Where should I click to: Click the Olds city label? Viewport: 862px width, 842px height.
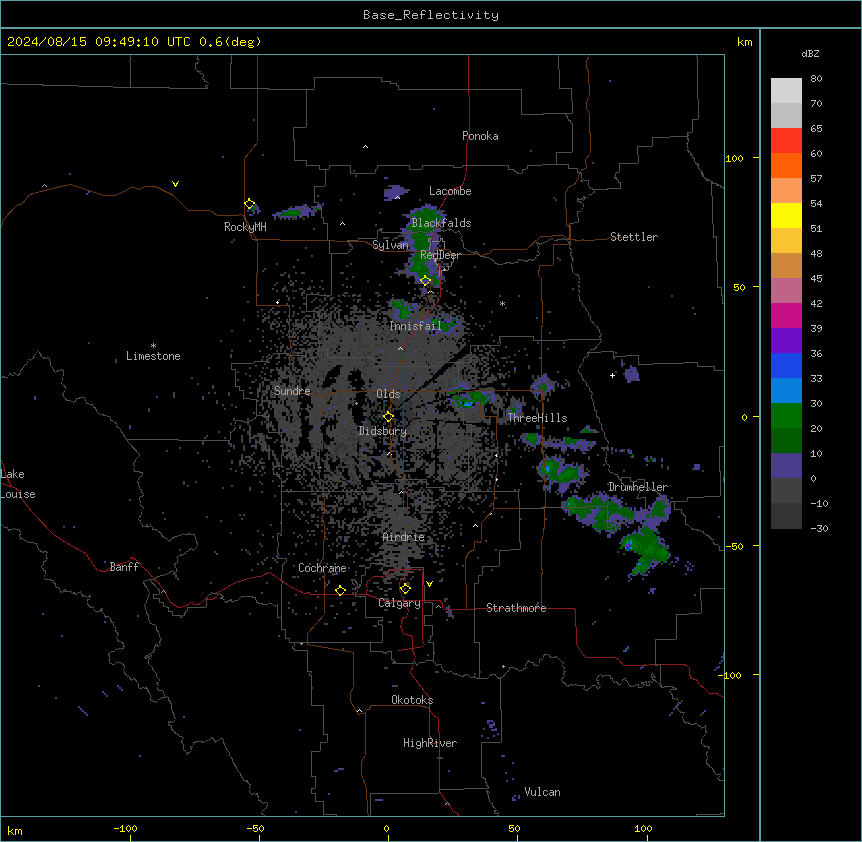[388, 394]
